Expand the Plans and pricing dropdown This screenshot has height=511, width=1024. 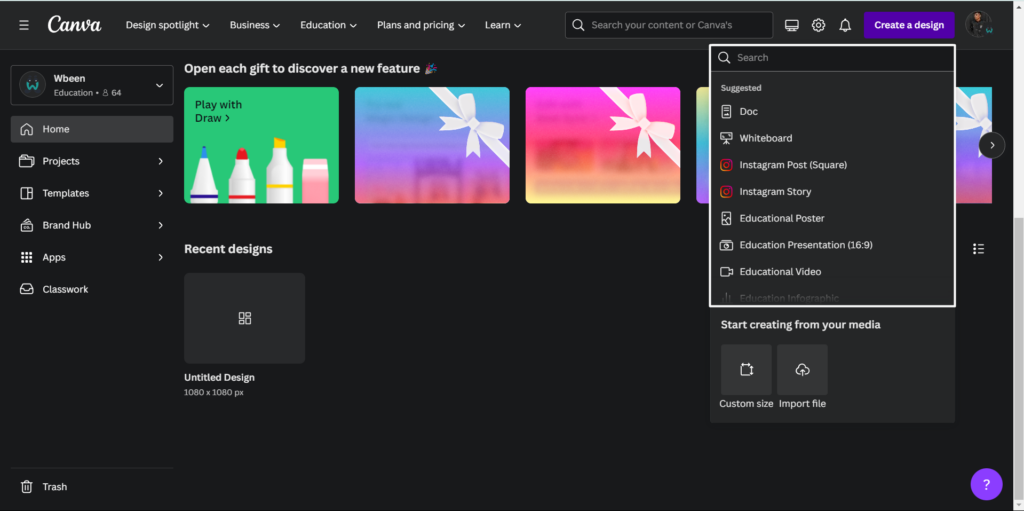[421, 25]
